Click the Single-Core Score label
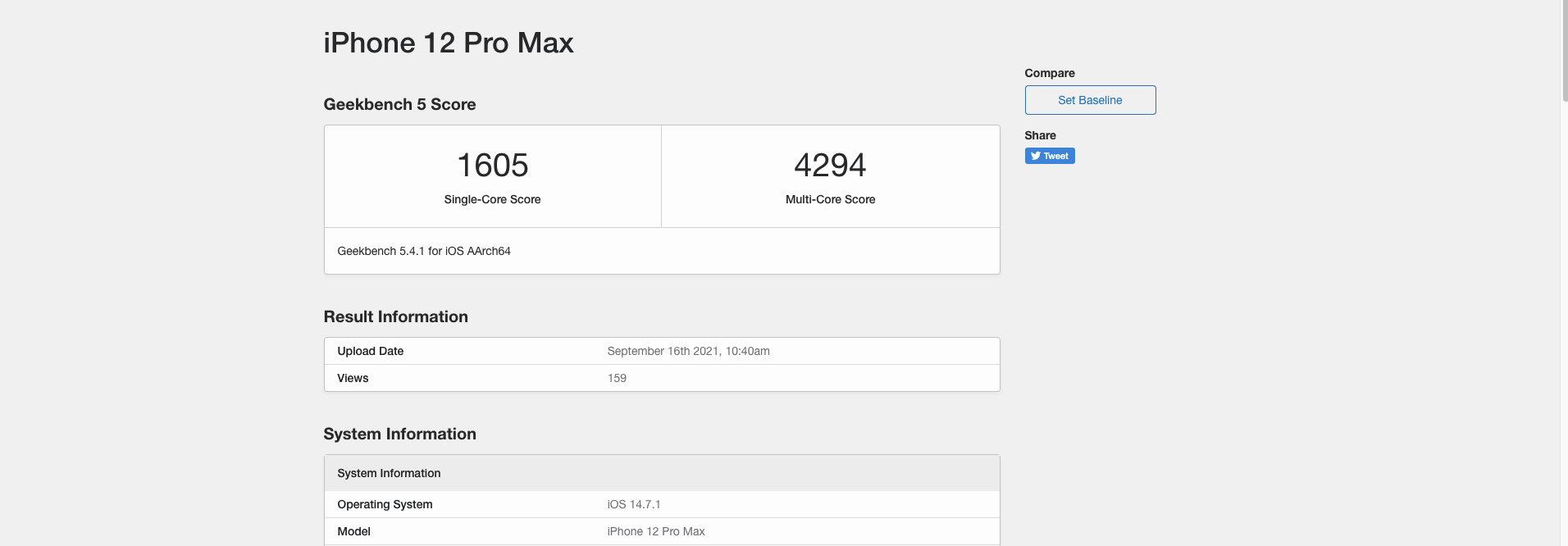1568x546 pixels. pos(492,199)
